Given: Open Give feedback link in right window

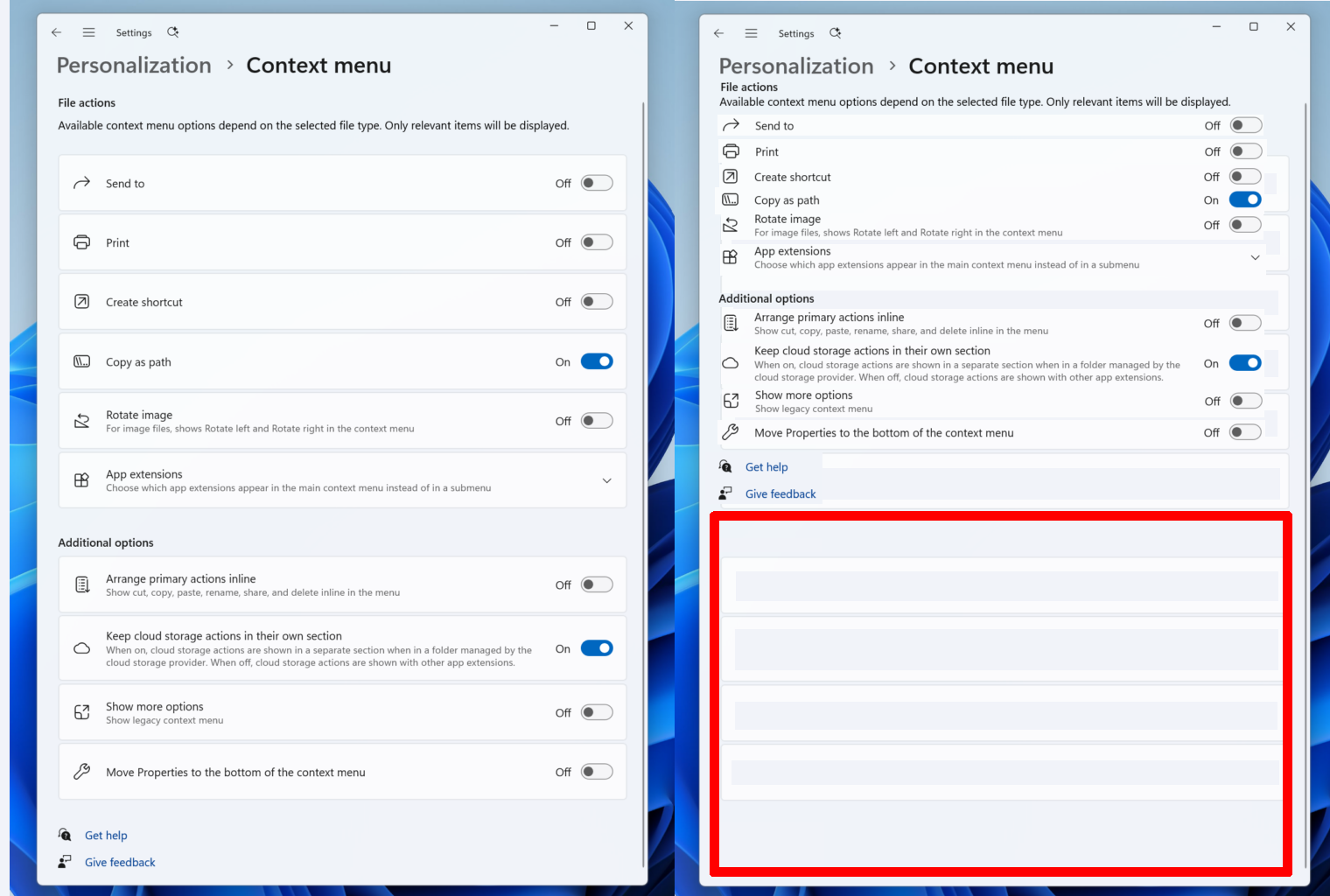Looking at the screenshot, I should tap(780, 494).
